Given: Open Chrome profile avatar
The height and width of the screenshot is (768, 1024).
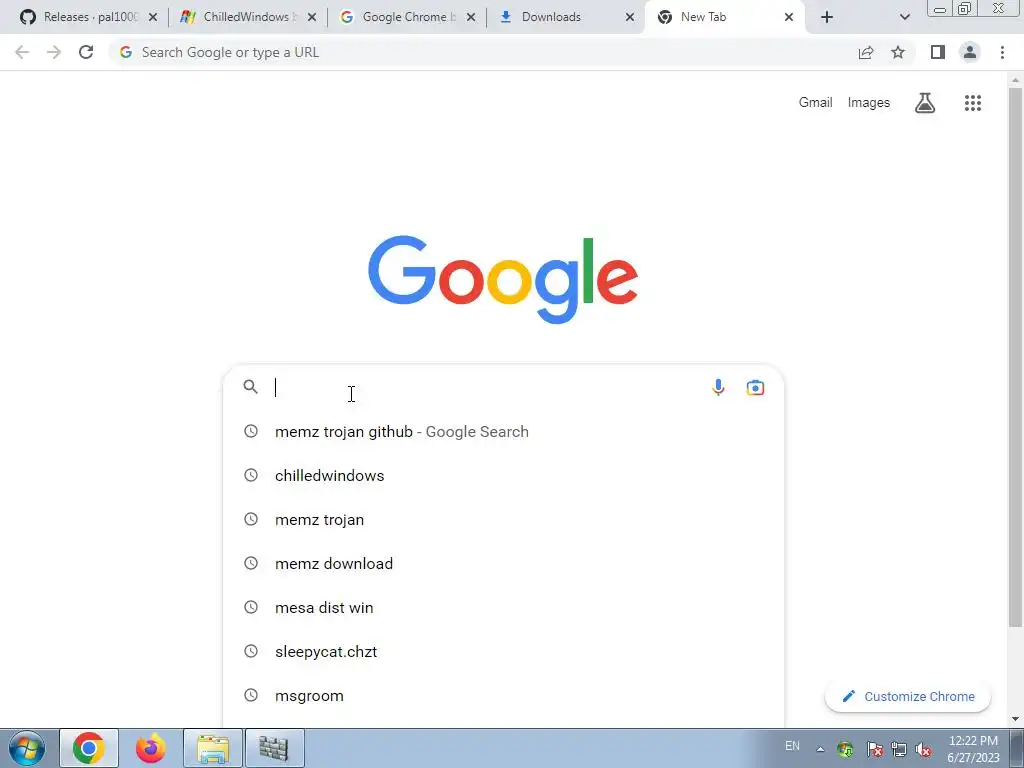Looking at the screenshot, I should pyautogui.click(x=970, y=52).
